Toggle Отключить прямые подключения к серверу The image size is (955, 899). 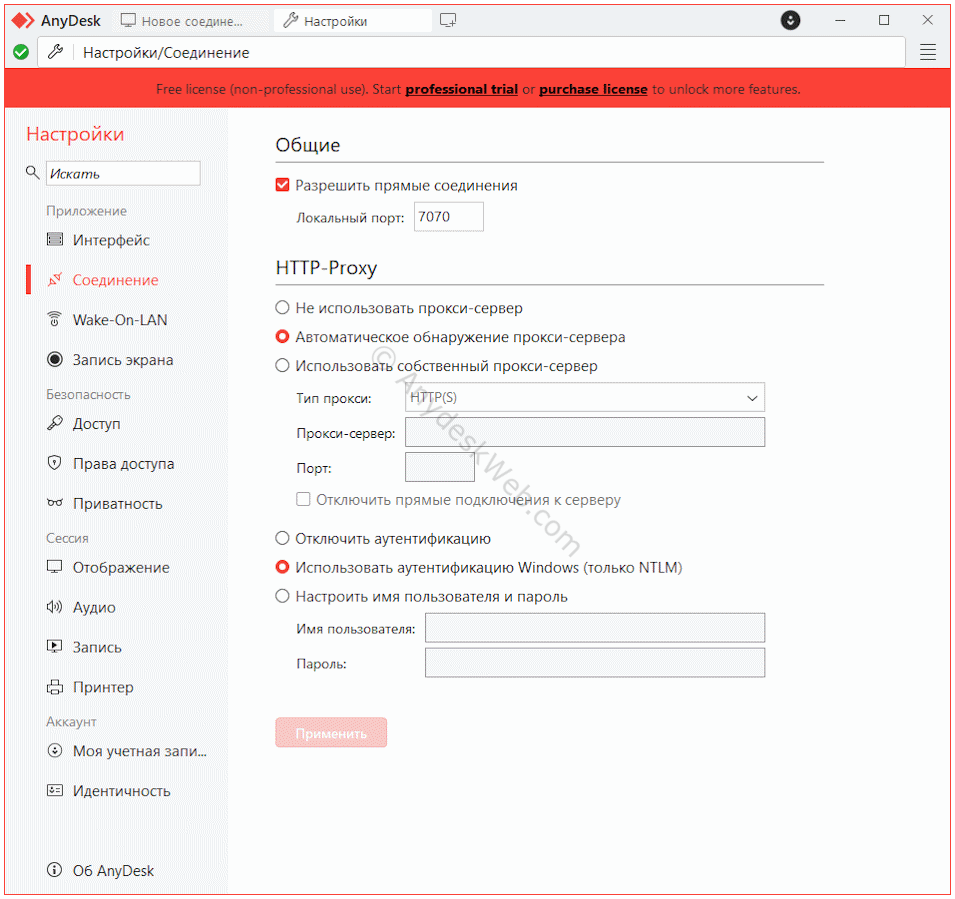coord(303,499)
